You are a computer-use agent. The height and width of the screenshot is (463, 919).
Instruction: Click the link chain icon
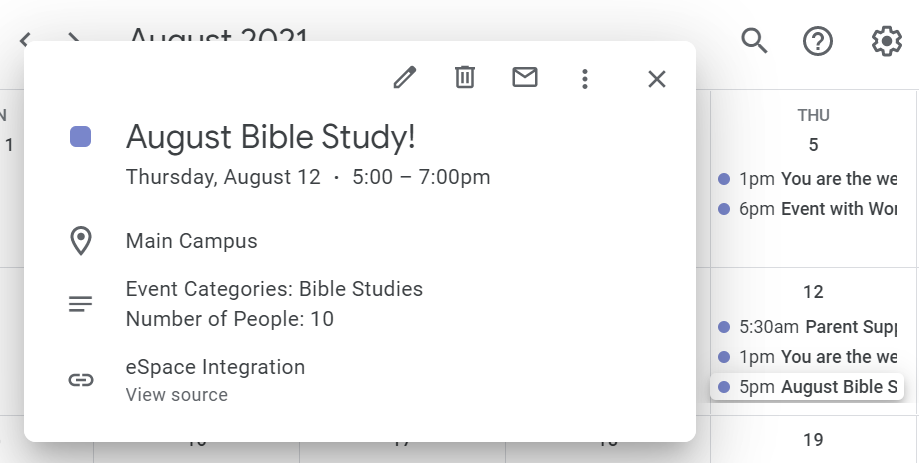point(81,380)
